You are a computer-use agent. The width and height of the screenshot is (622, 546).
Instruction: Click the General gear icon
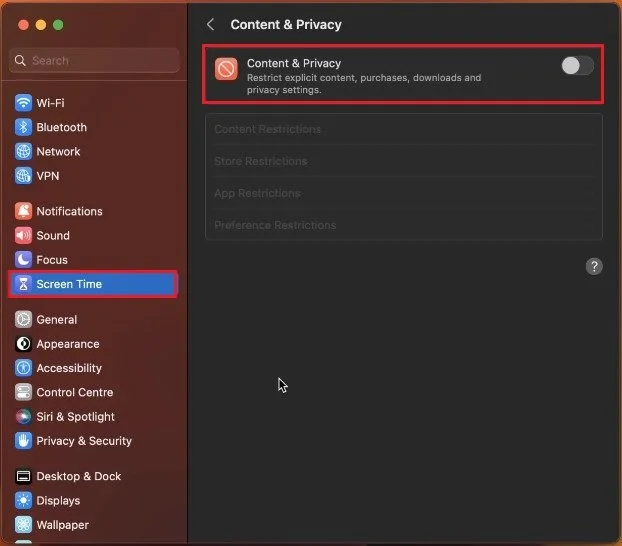click(x=23, y=319)
